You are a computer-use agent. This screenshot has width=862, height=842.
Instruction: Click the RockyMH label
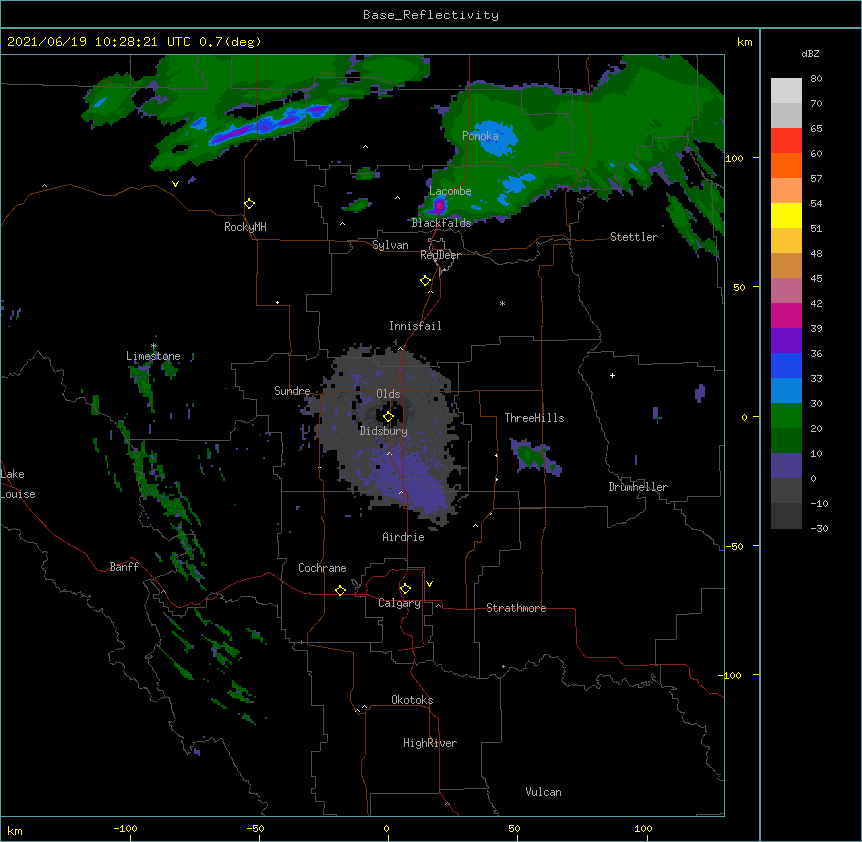click(245, 227)
